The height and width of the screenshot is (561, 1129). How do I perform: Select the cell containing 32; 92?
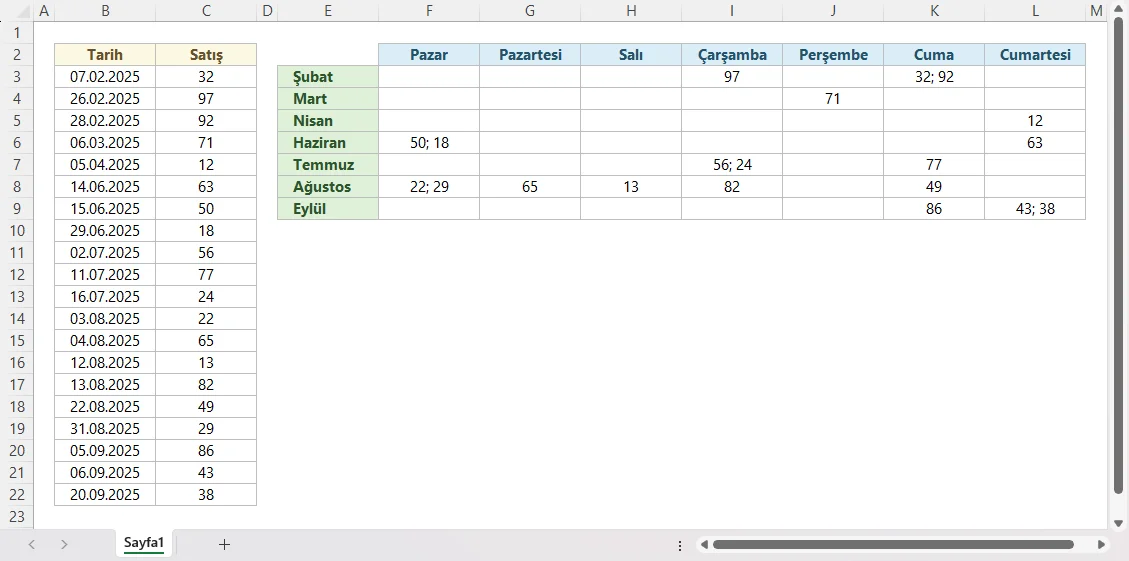click(x=934, y=77)
